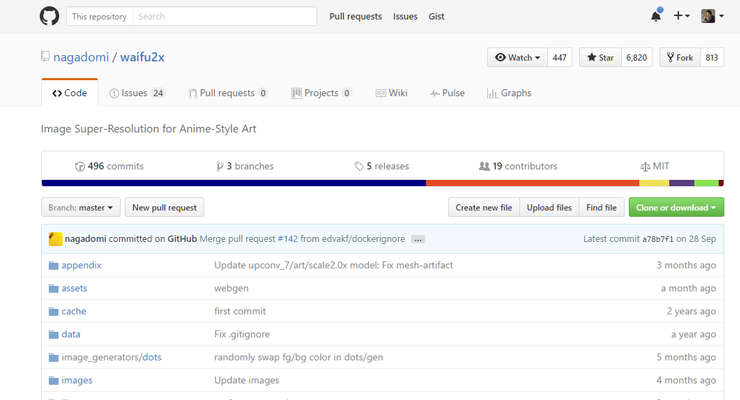Click the repository book icon beside nagadomi
Image resolution: width=740 pixels, height=400 pixels.
click(45, 57)
